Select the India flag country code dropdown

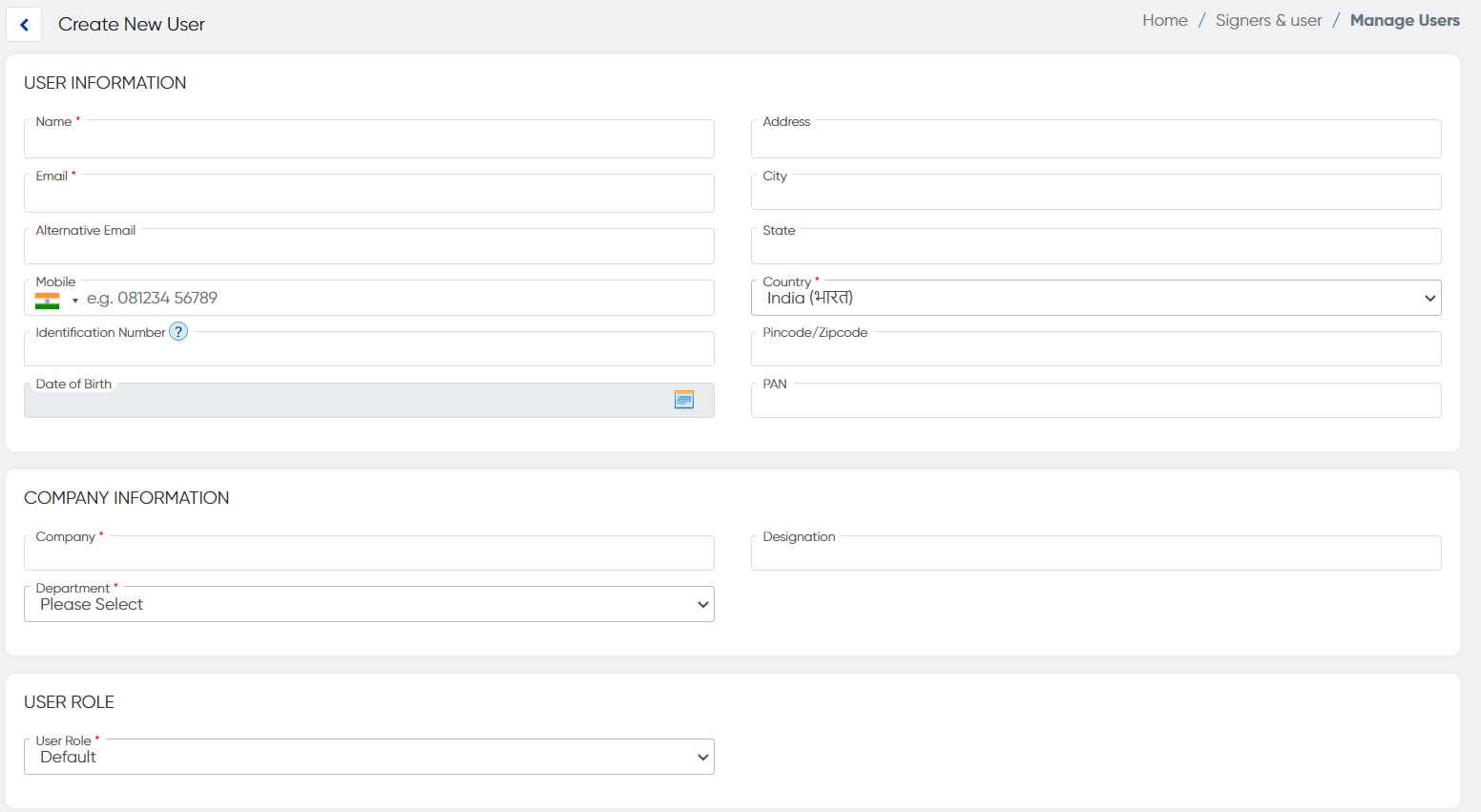click(x=56, y=301)
